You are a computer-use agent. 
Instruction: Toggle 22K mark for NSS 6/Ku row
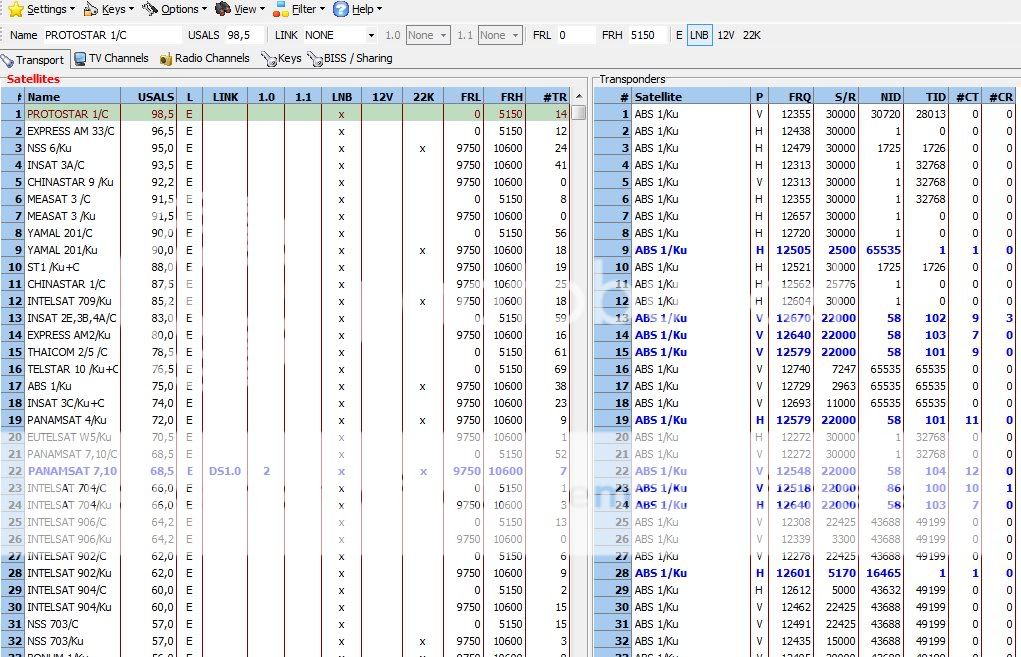point(423,148)
